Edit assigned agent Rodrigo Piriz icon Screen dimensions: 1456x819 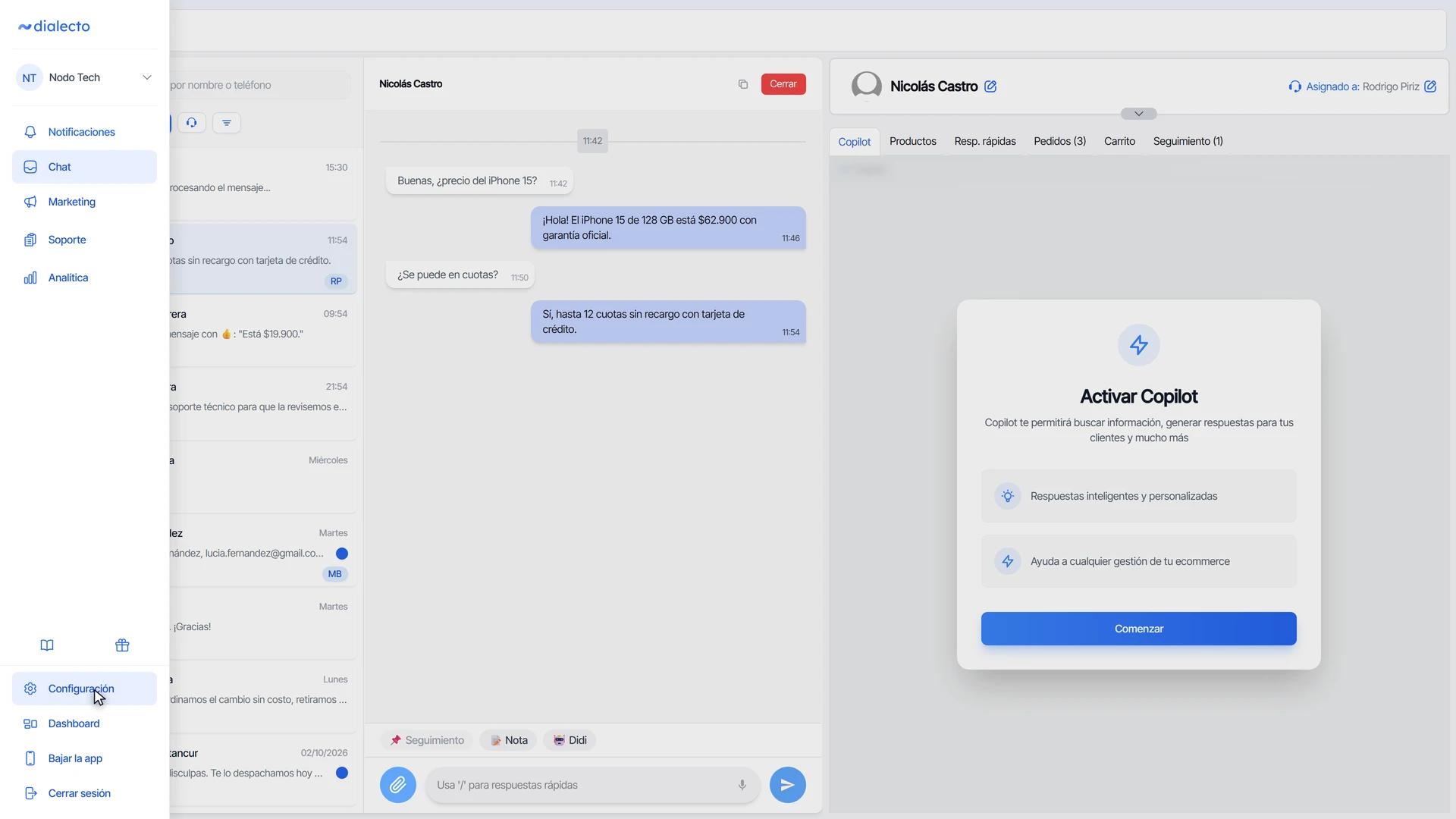[x=1430, y=86]
